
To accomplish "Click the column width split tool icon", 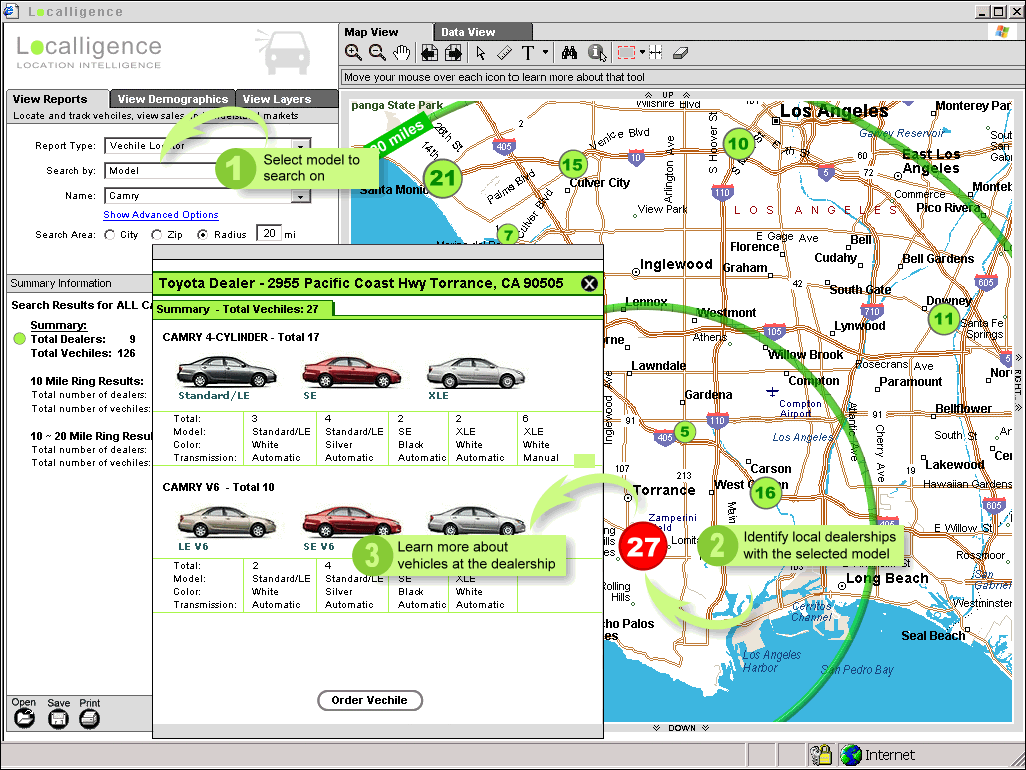I will coord(655,52).
